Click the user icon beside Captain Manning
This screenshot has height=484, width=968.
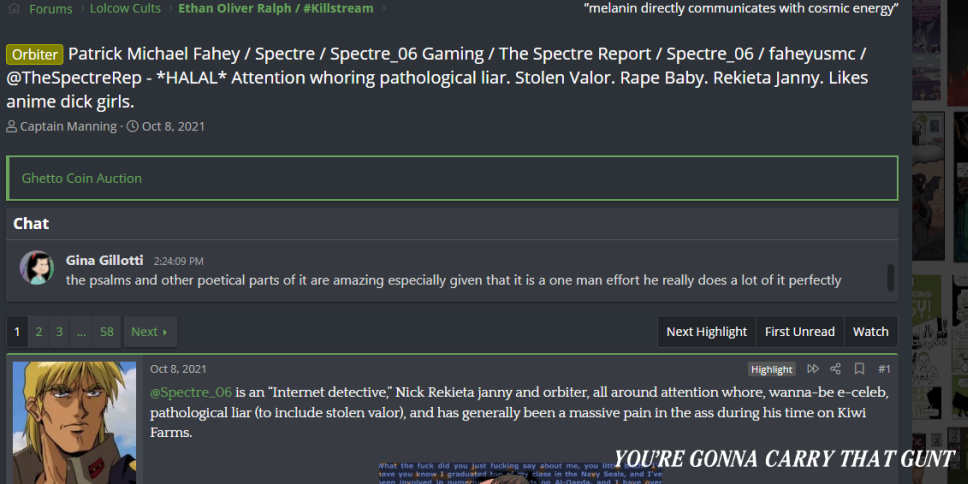click(12, 127)
